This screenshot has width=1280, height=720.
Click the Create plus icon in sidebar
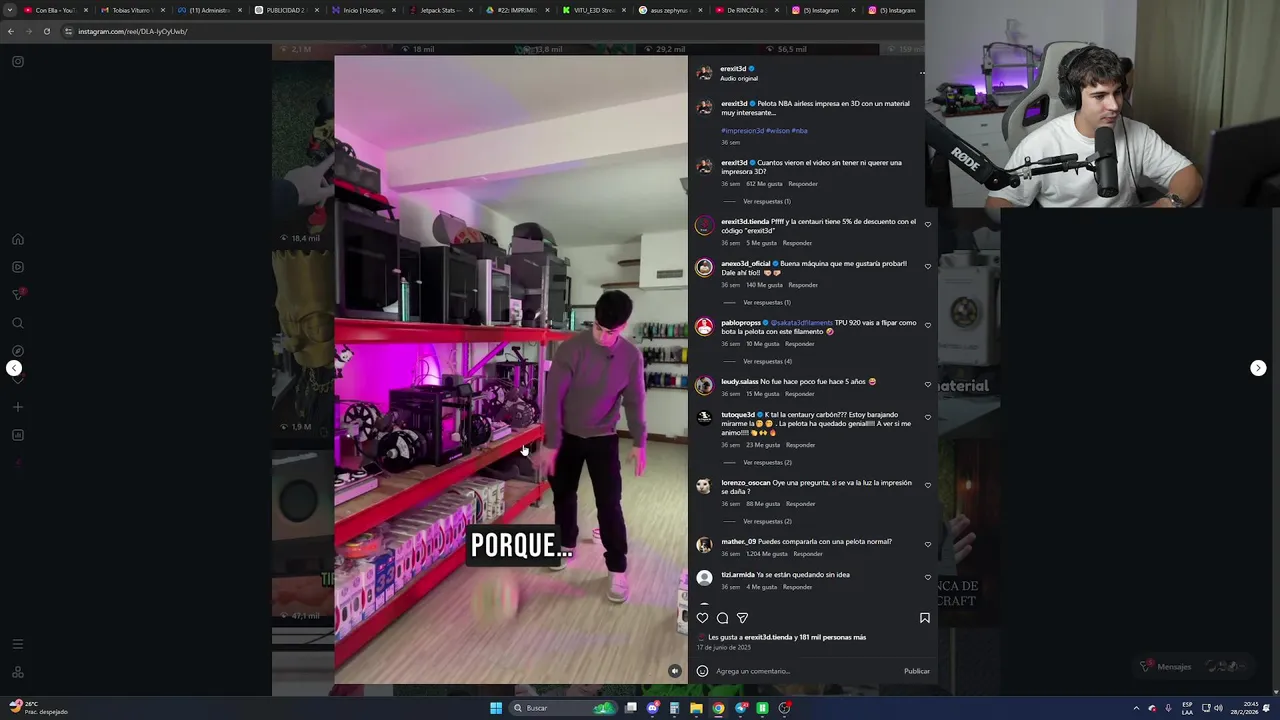(17, 407)
